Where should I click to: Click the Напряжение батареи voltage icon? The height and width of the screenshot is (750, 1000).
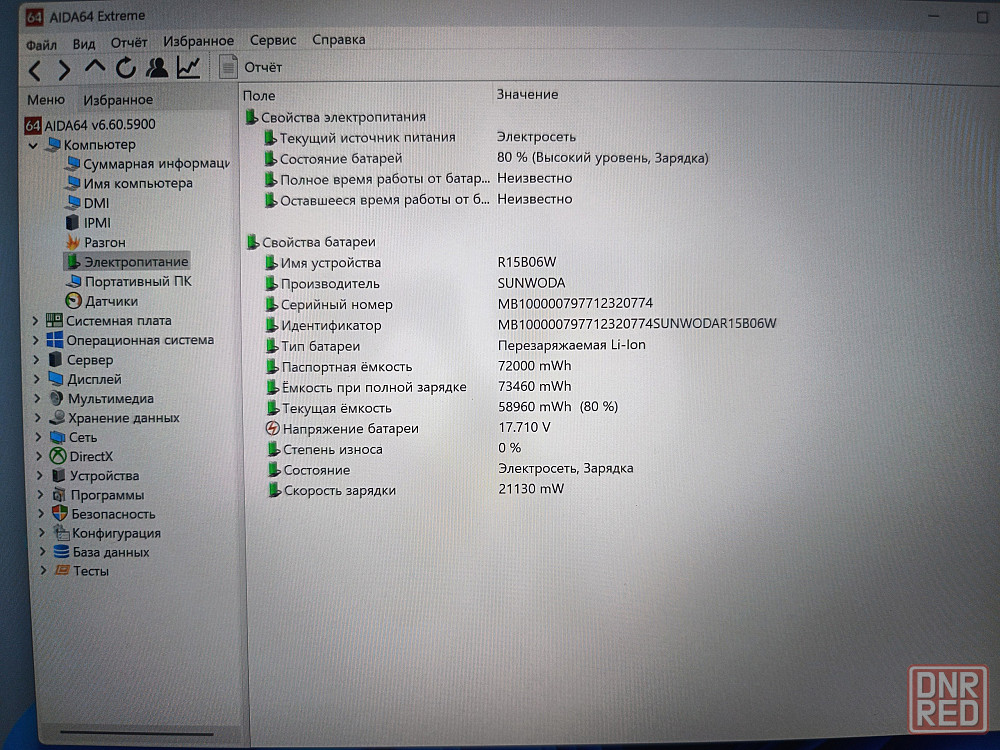click(x=273, y=429)
